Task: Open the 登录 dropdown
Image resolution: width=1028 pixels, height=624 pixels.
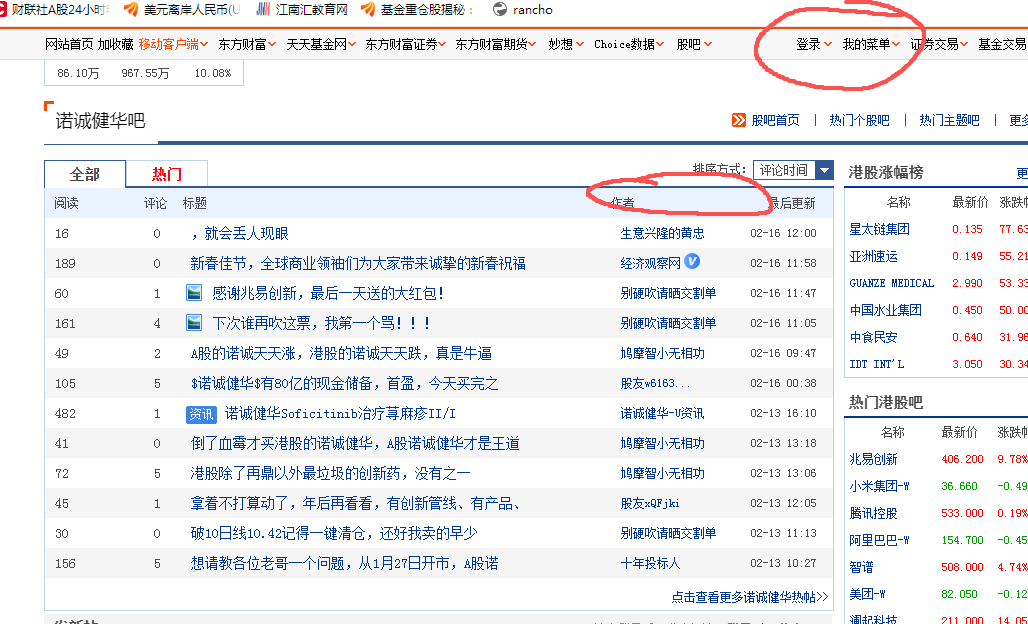Action: (814, 45)
